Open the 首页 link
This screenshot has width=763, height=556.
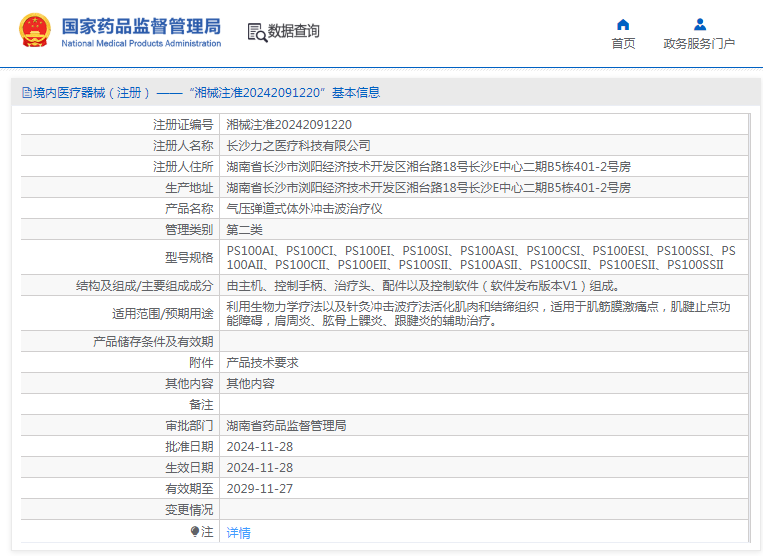point(623,44)
